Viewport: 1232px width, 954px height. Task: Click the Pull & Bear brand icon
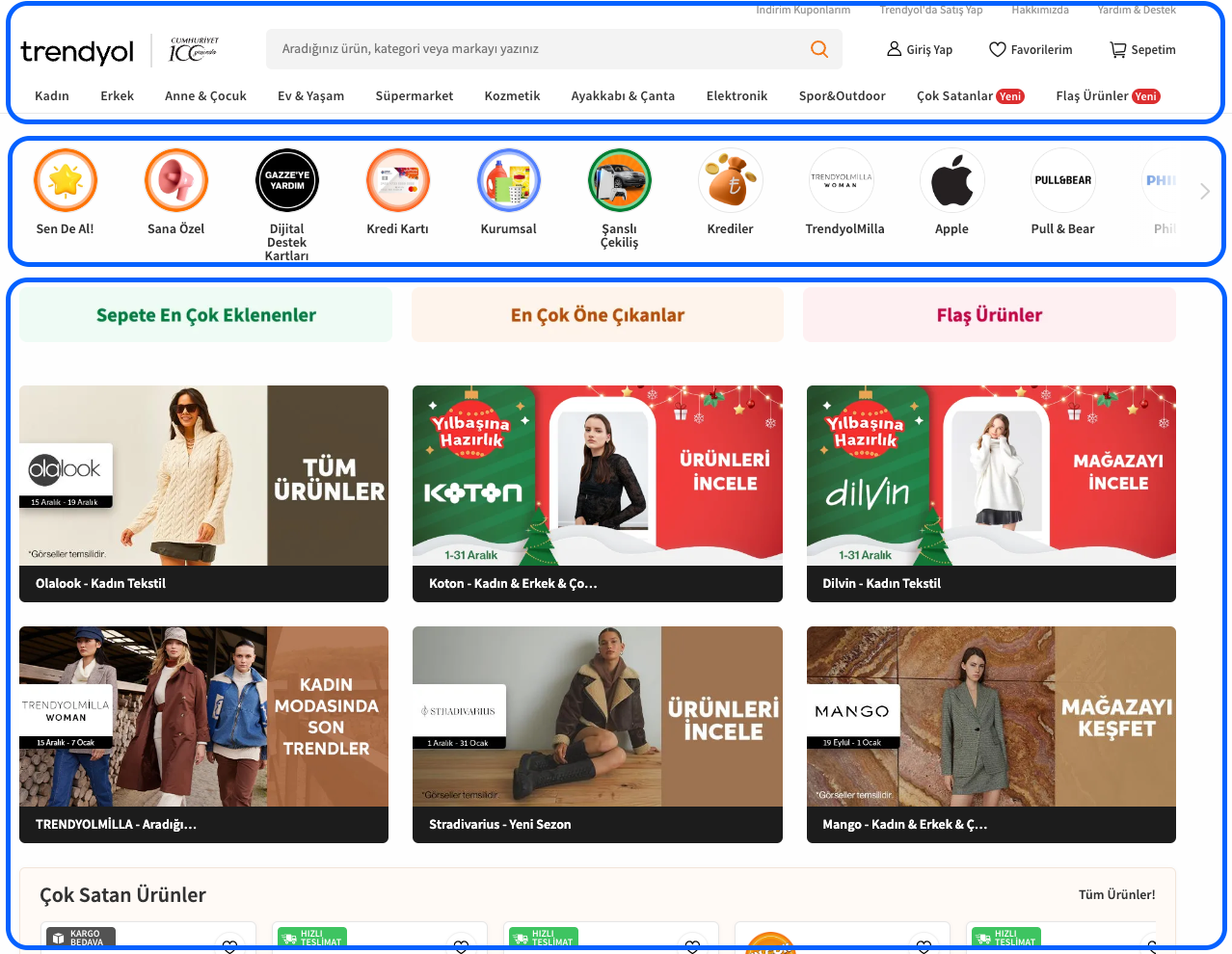tap(1063, 180)
